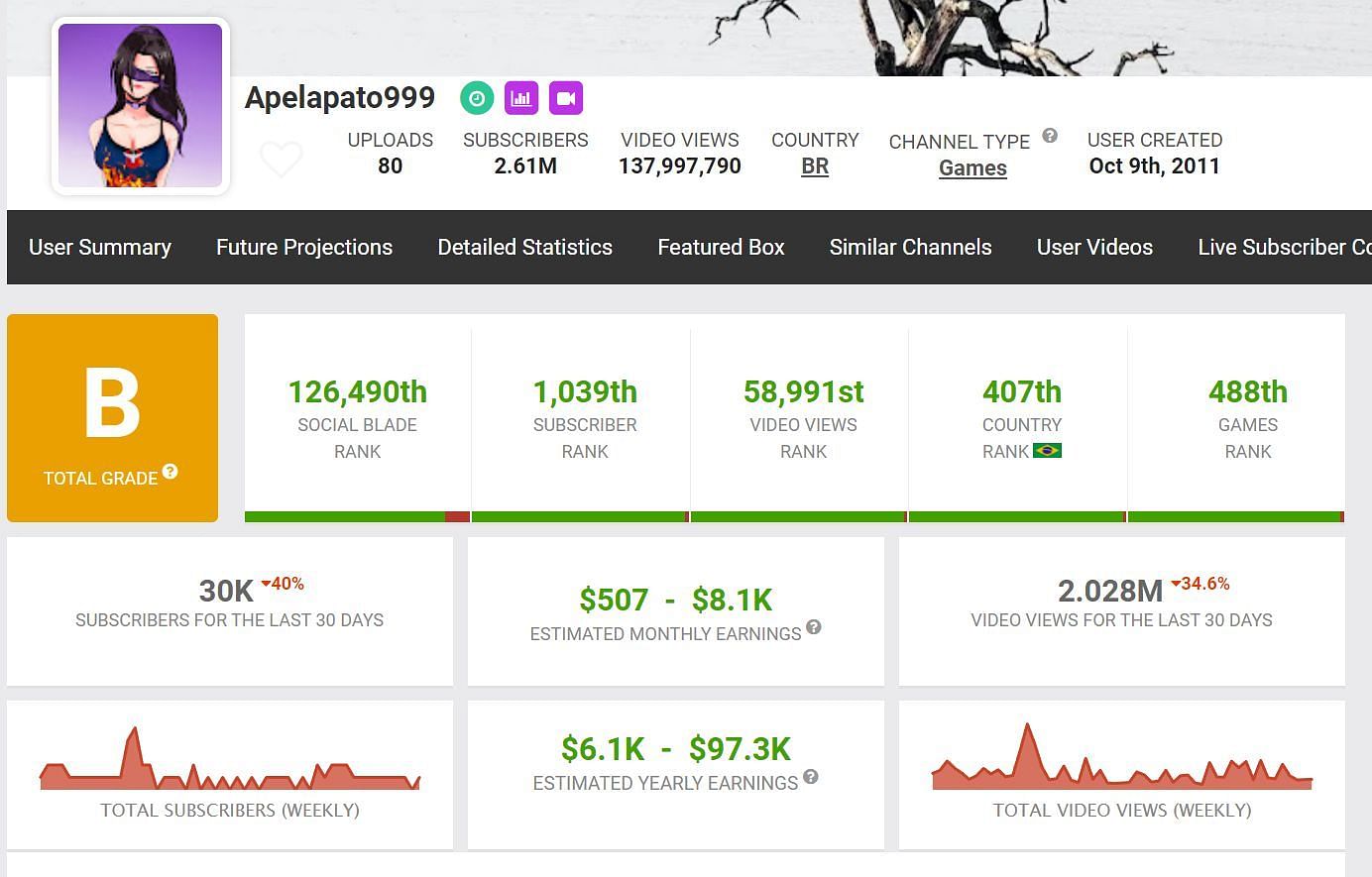The height and width of the screenshot is (877, 1372).
Task: Switch to the Detailed Statistics tab
Action: (x=524, y=247)
